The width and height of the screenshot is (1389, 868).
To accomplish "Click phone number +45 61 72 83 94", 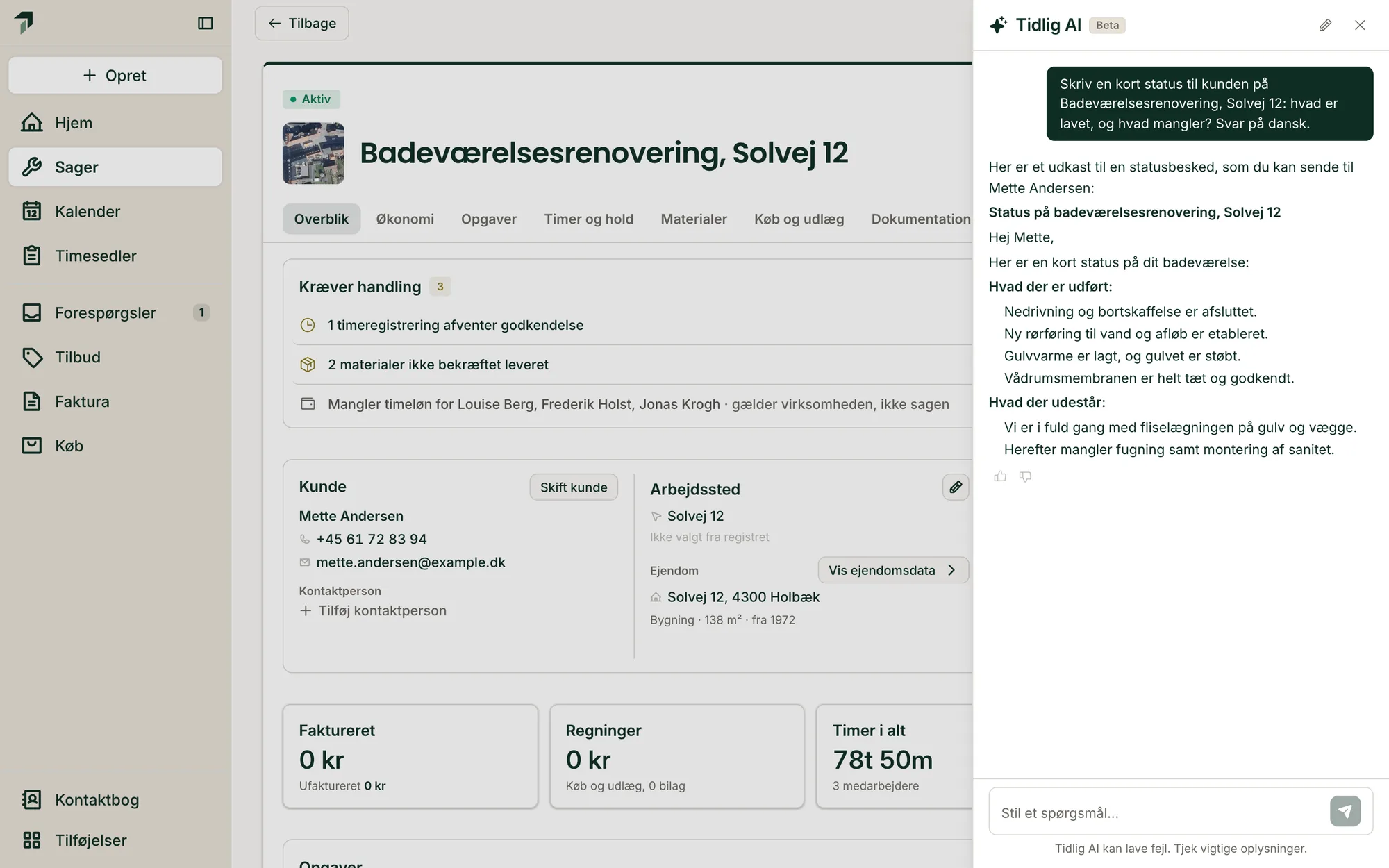I will 372,540.
